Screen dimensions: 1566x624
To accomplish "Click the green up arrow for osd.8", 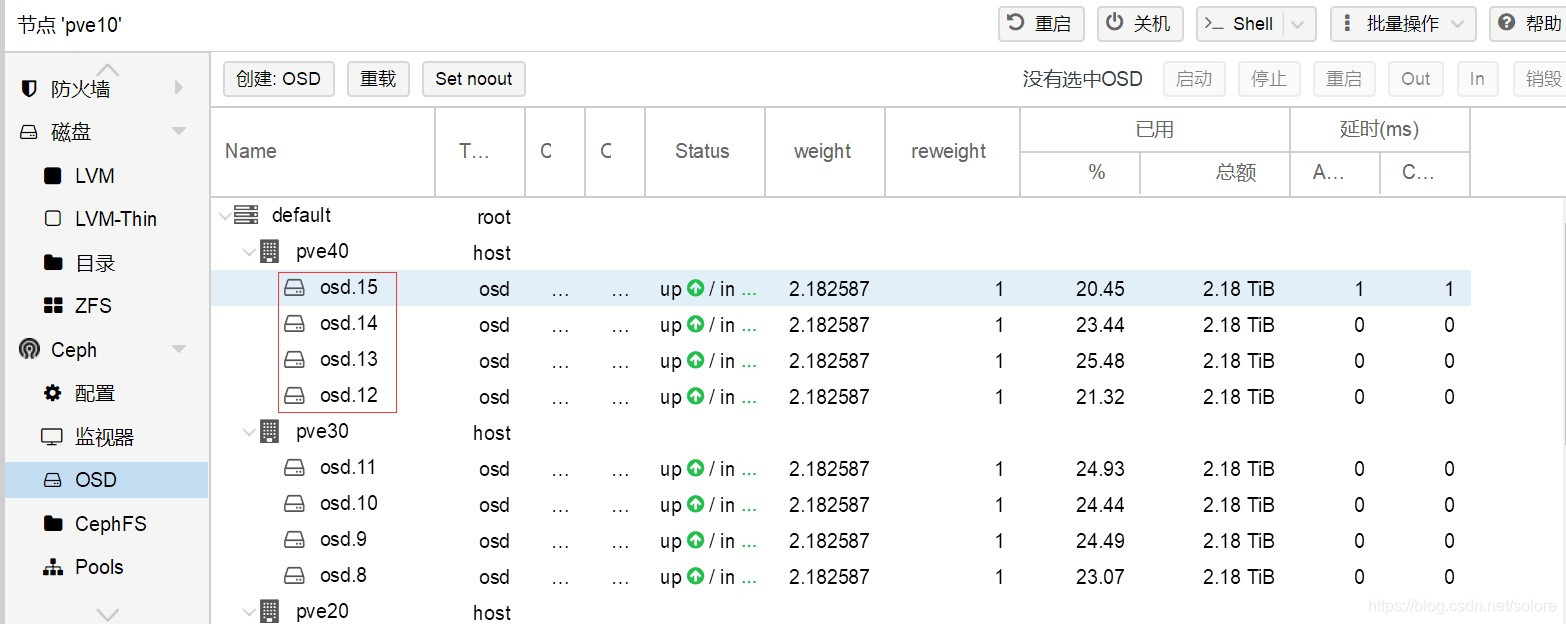I will tap(696, 576).
